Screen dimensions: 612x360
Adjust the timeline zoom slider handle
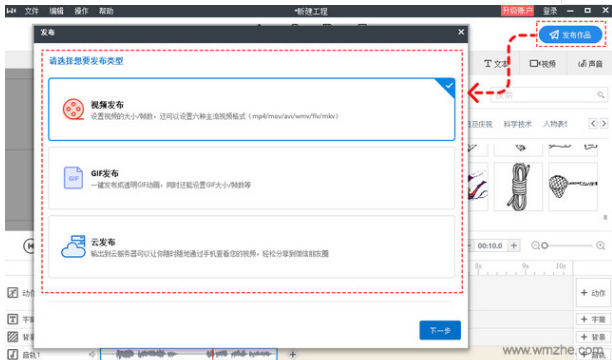[545, 246]
